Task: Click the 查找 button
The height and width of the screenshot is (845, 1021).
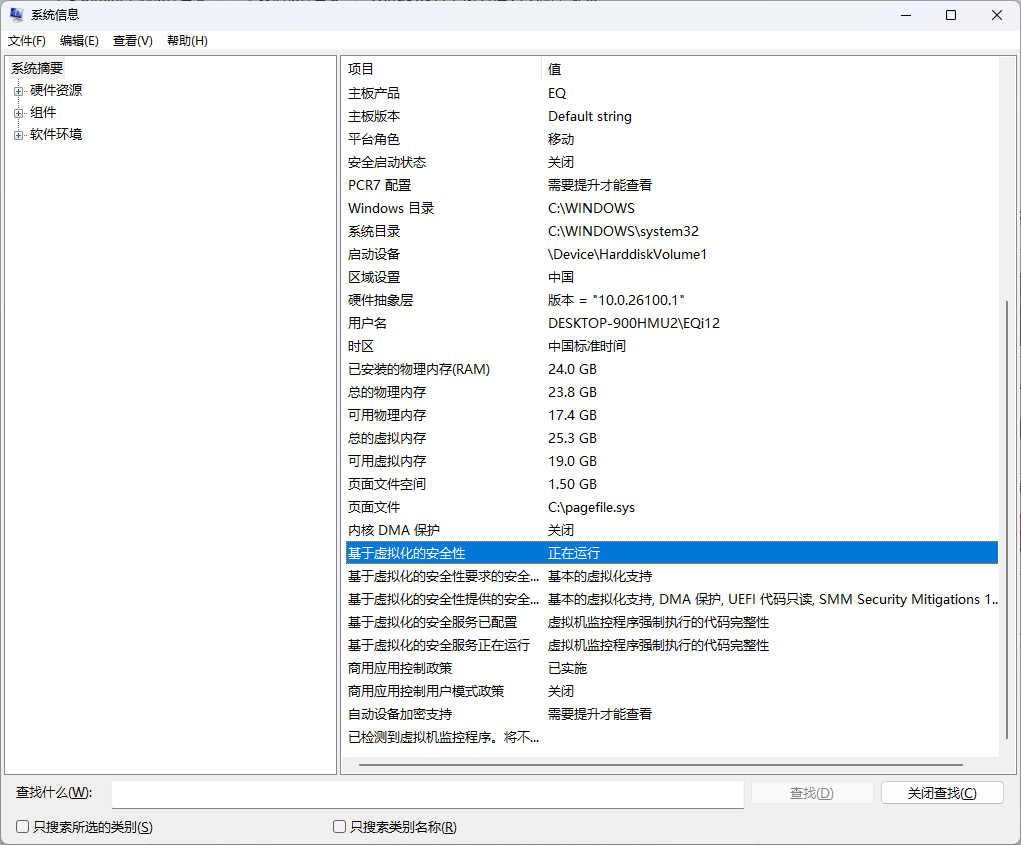Action: pyautogui.click(x=811, y=791)
